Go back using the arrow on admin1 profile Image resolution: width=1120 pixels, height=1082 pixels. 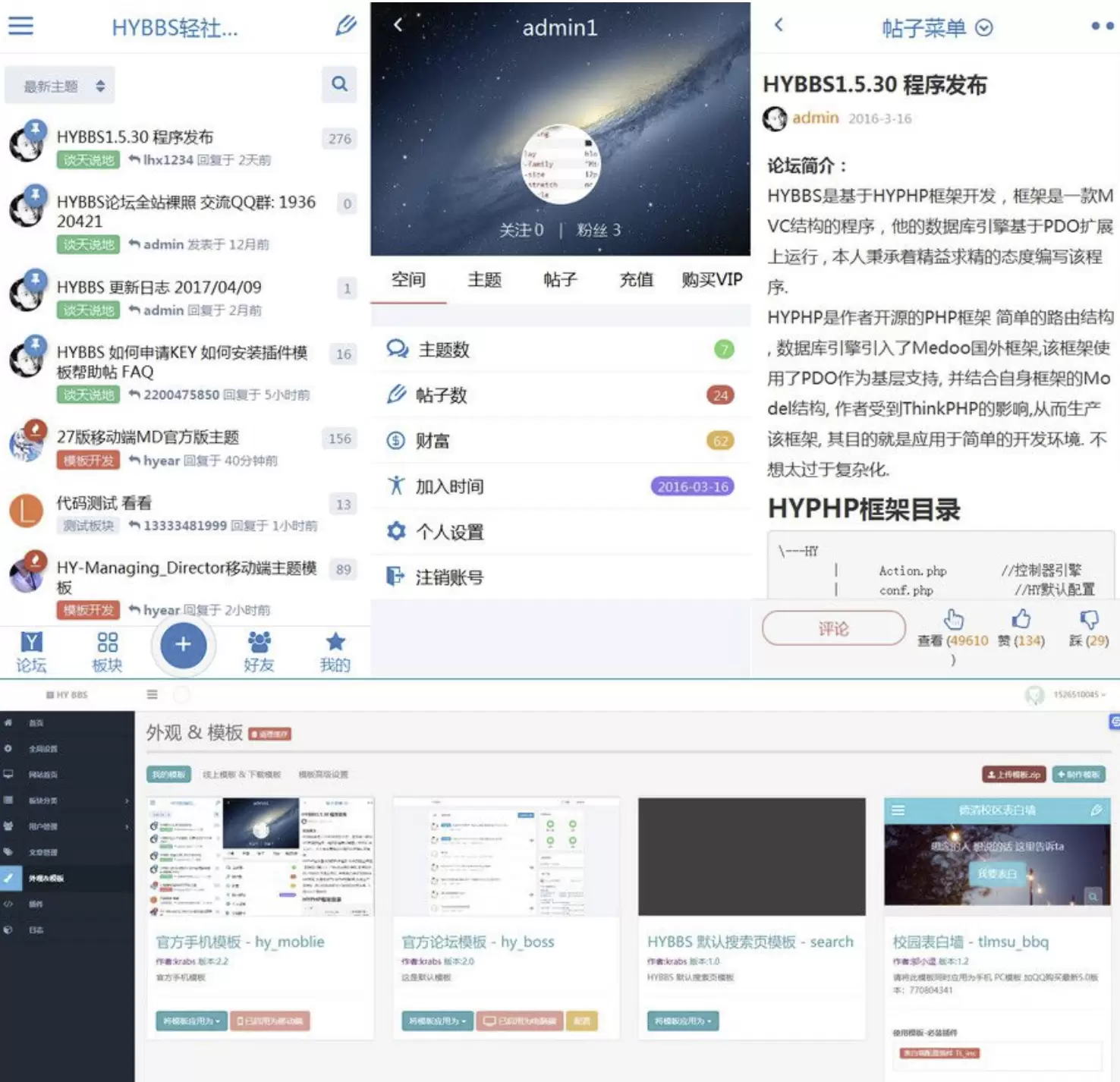point(398,25)
